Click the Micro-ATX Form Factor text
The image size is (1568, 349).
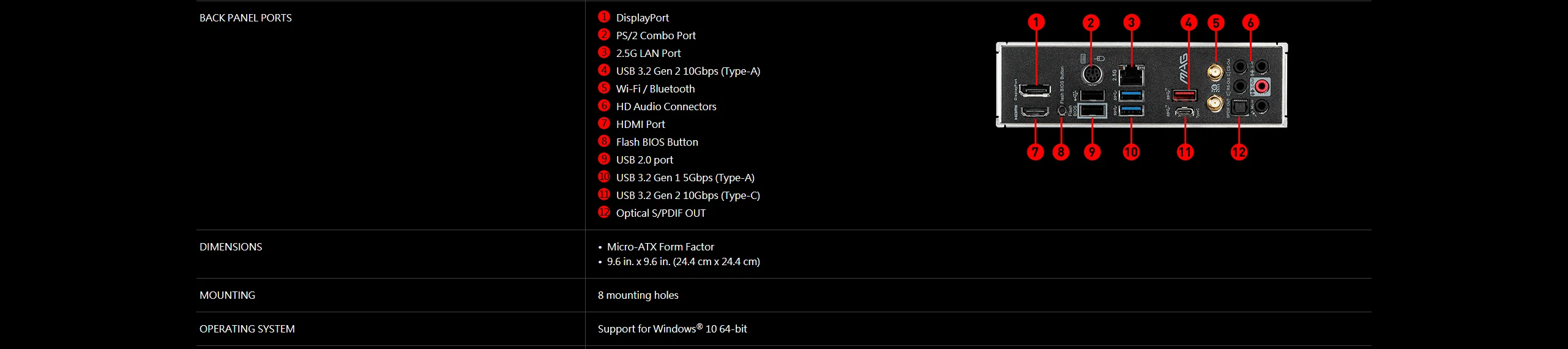(x=660, y=247)
